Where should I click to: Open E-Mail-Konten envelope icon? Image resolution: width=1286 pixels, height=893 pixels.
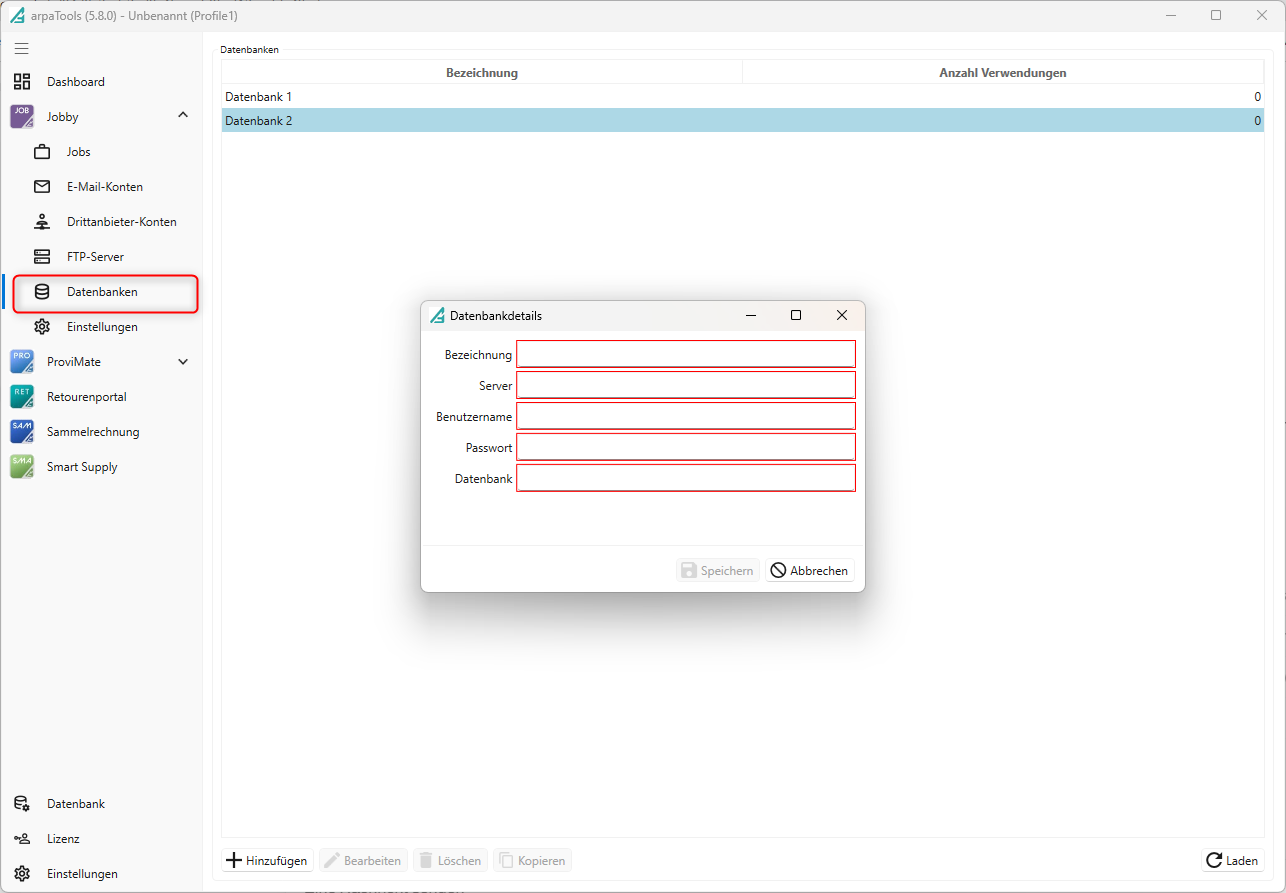point(42,187)
